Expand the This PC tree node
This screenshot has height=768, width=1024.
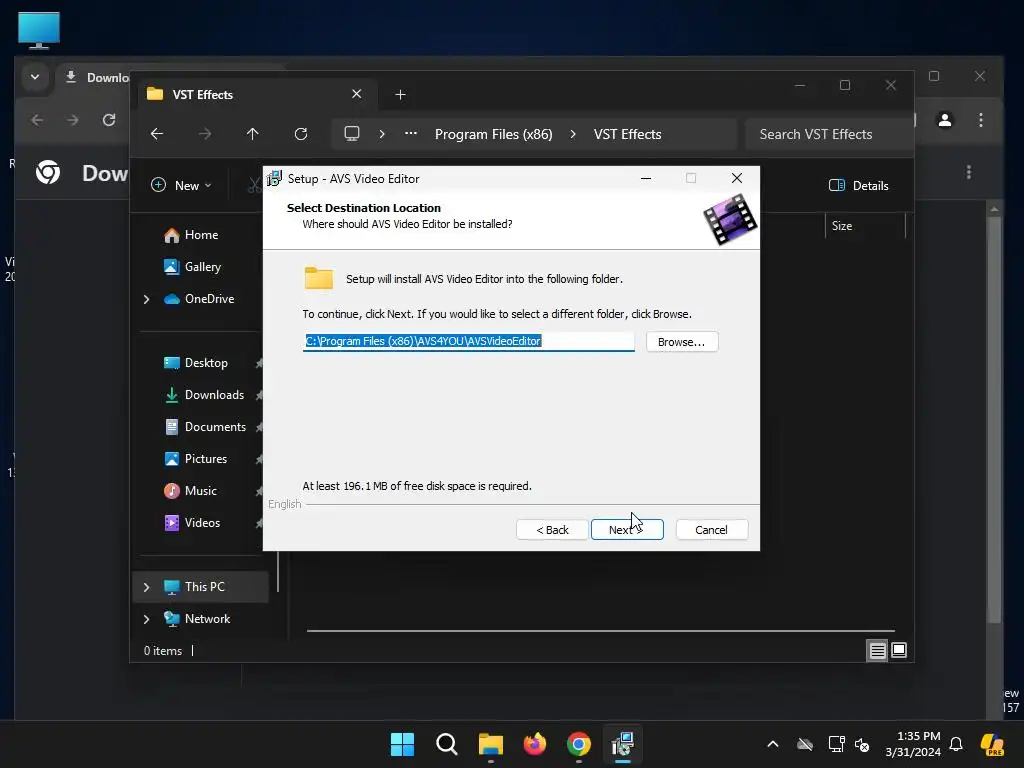point(146,587)
